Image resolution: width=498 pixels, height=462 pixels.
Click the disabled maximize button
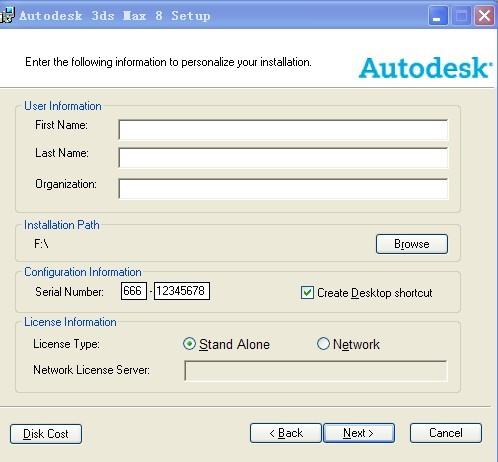pos(461,16)
